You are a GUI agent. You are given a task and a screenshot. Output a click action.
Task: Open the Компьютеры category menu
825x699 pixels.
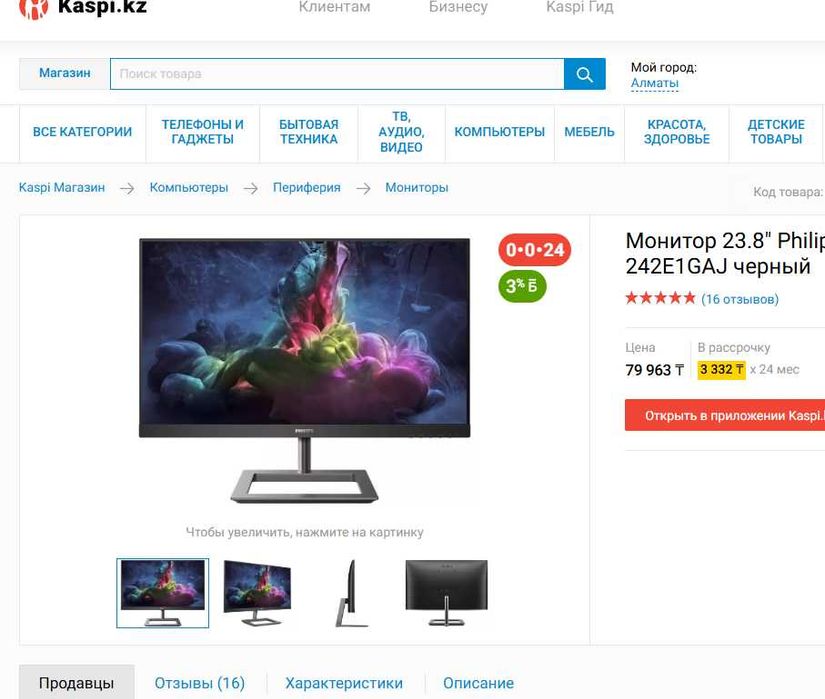click(x=499, y=132)
